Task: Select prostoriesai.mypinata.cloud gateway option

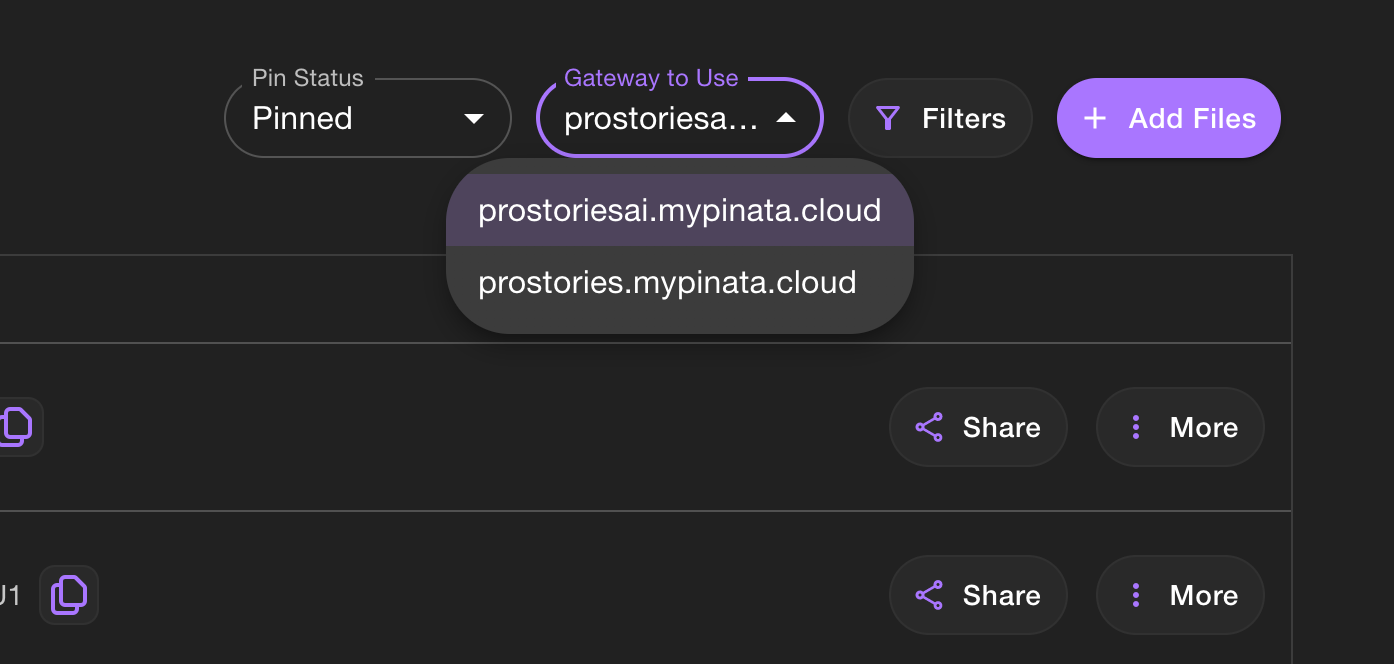Action: [x=680, y=210]
